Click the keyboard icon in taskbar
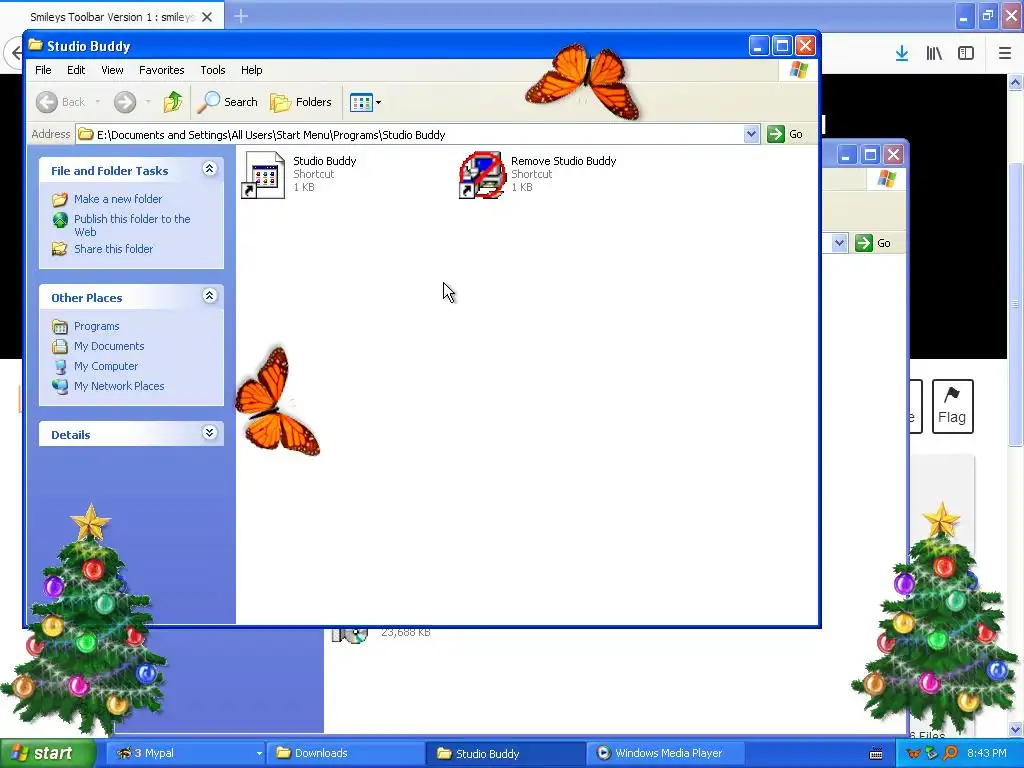The image size is (1024, 768). (876, 754)
